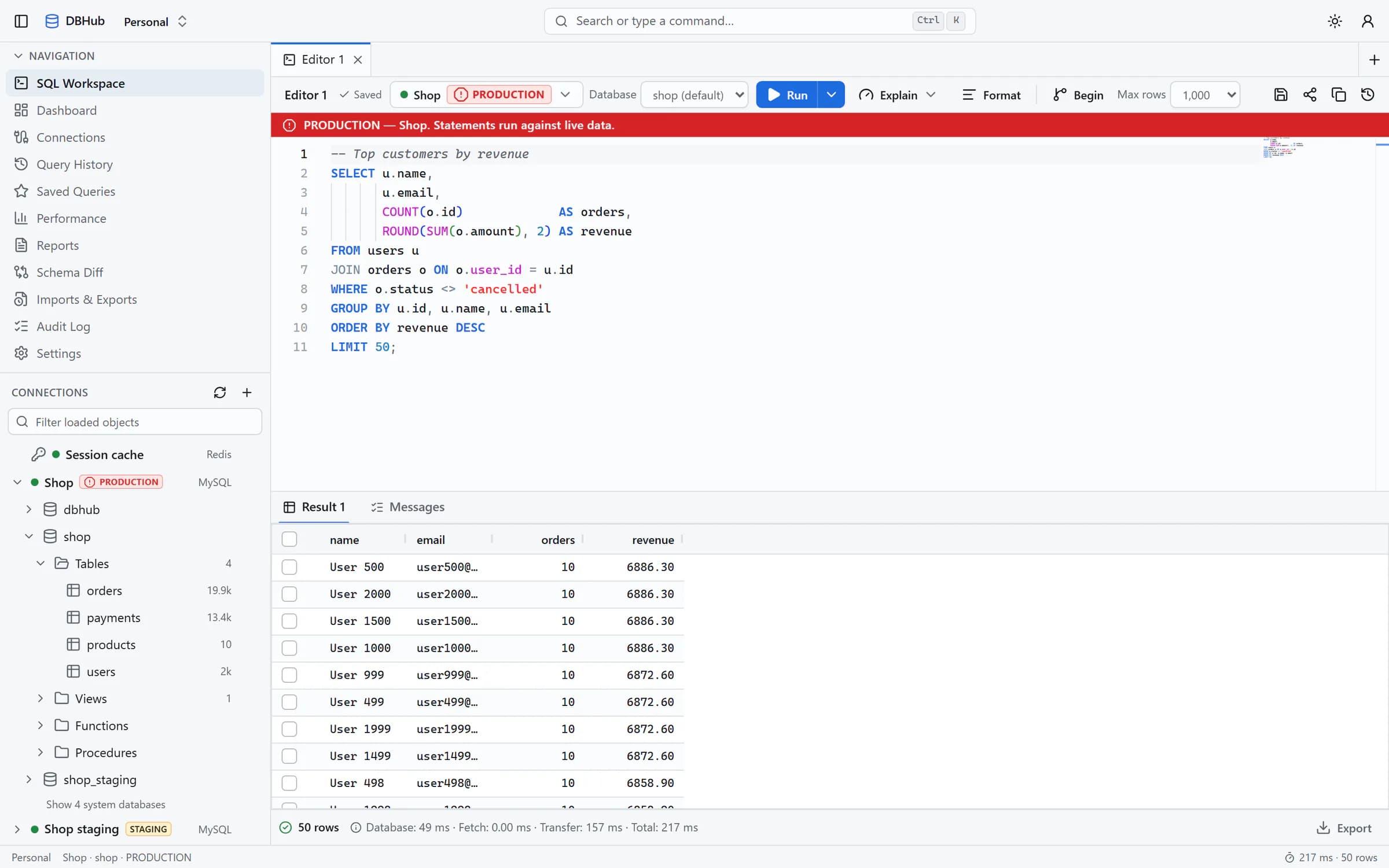Viewport: 1389px width, 868px height.
Task: Open the Audit Log page
Action: tap(135, 326)
